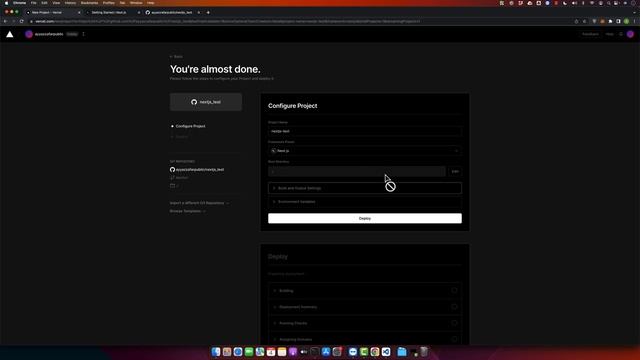Viewport: 640px width, 360px height.
Task: Open the Feedback button in header
Action: pos(590,34)
